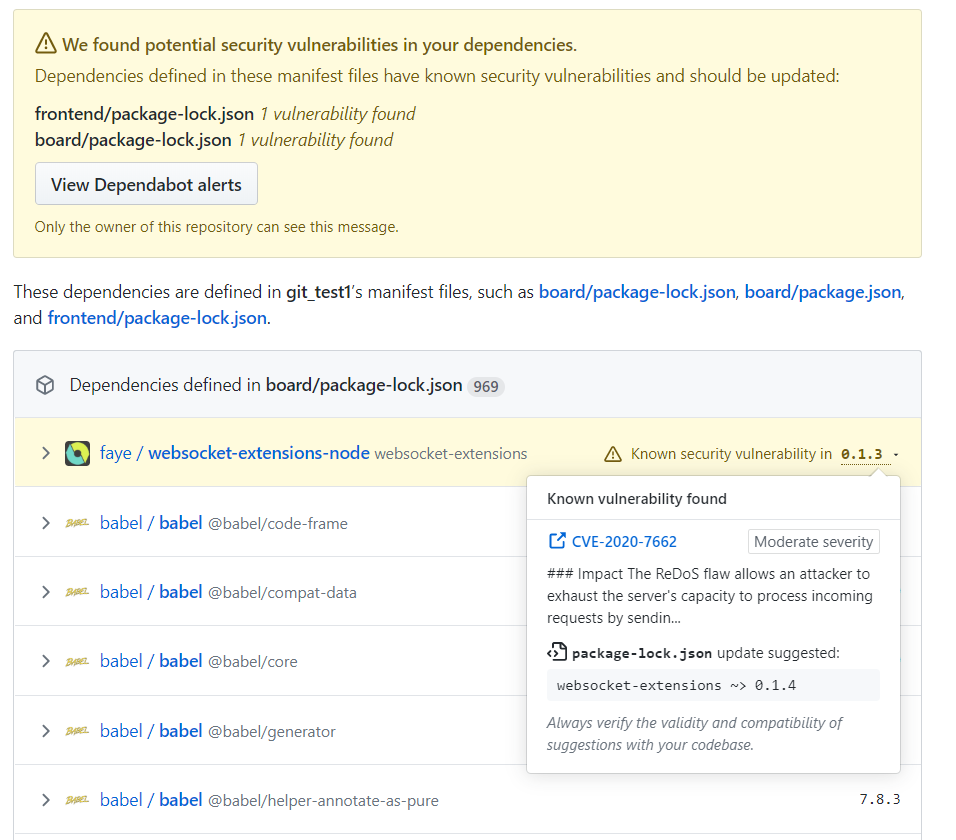956x840 pixels.
Task: Expand the @babel/helper-annotate-as-pure dependency row
Action: click(46, 800)
